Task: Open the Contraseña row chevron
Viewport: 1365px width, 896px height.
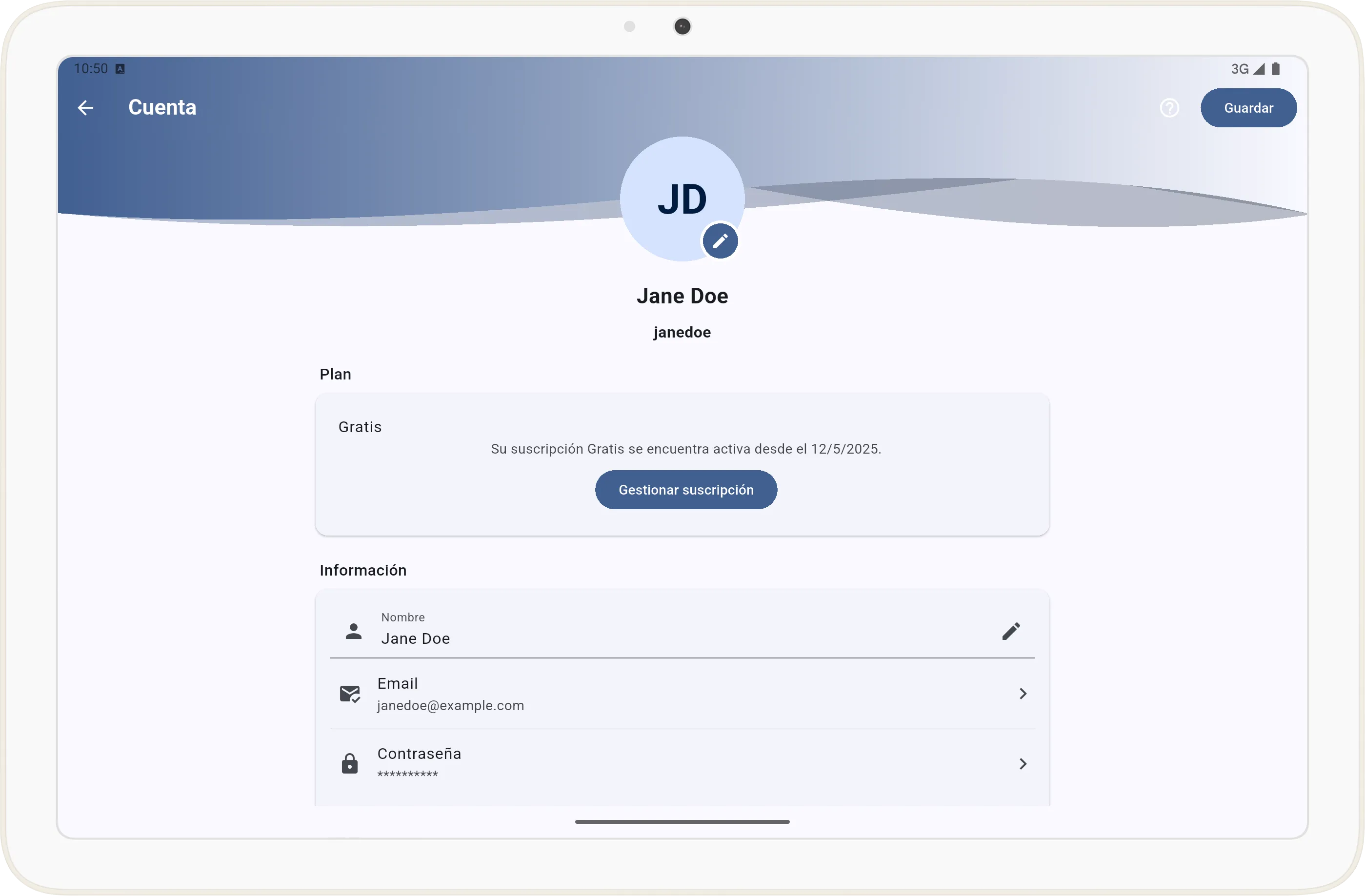Action: click(1023, 764)
